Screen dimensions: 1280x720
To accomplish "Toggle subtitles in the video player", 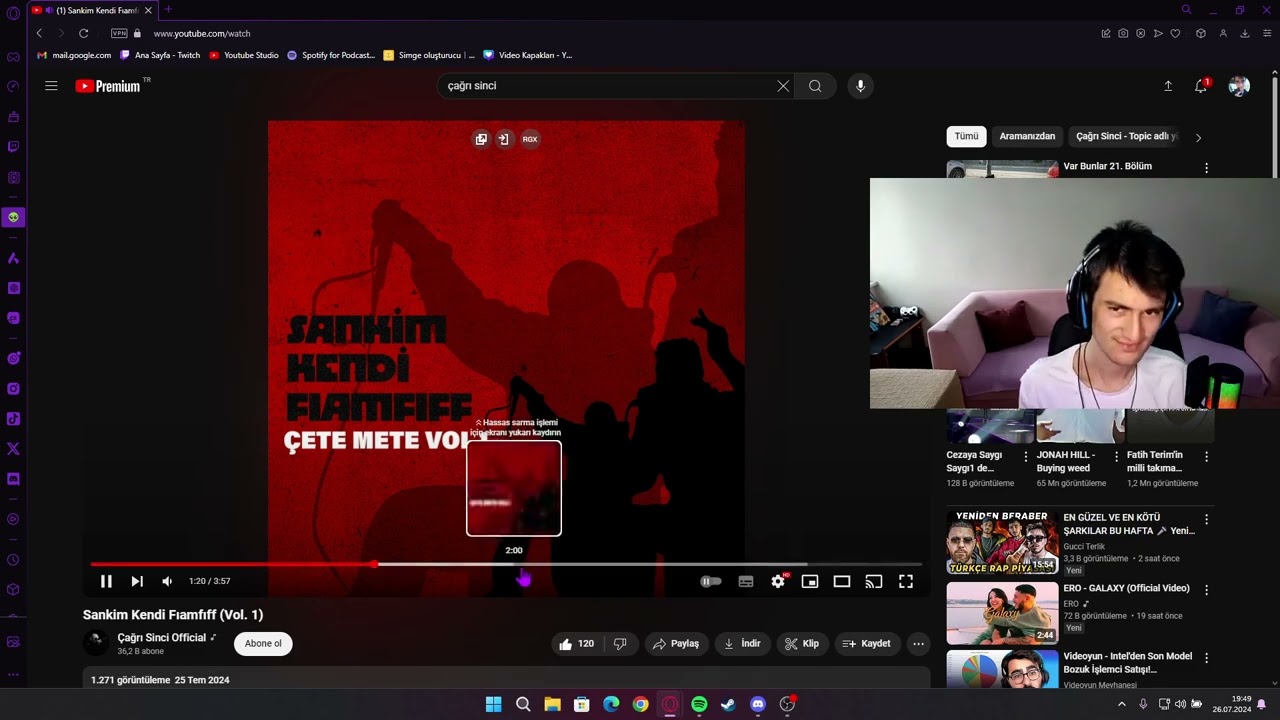I will click(746, 581).
